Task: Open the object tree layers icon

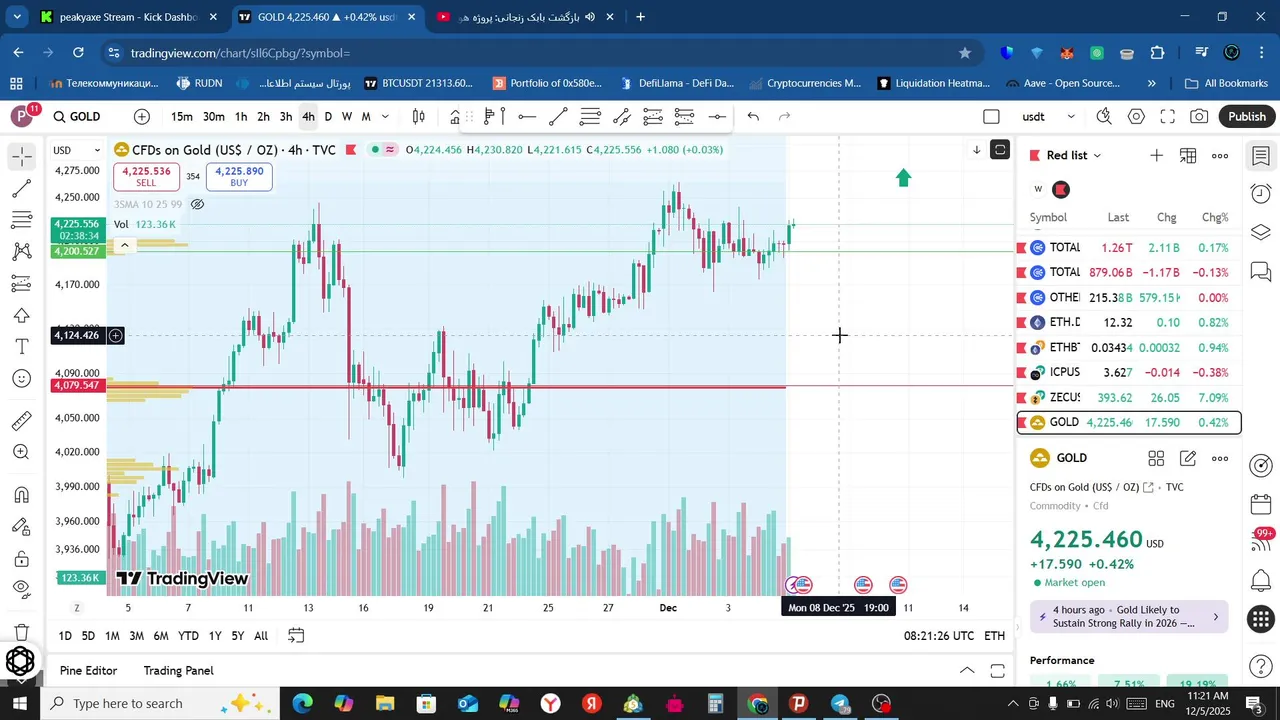Action: (x=1261, y=232)
